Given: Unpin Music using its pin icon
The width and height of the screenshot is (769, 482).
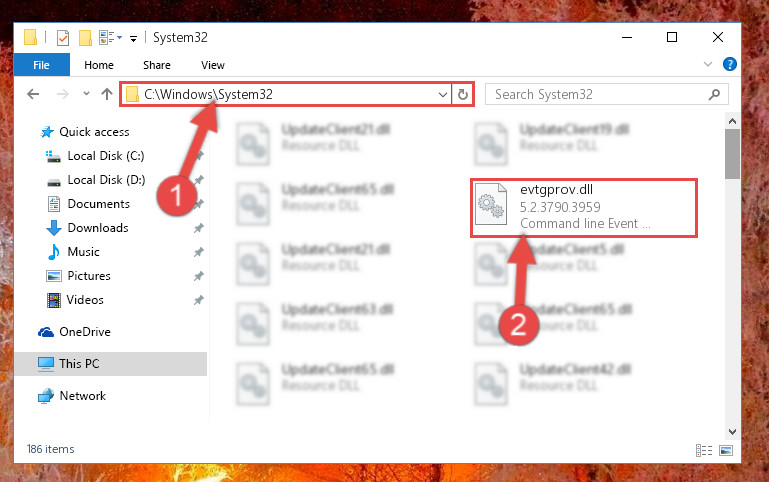Looking at the screenshot, I should [x=198, y=252].
